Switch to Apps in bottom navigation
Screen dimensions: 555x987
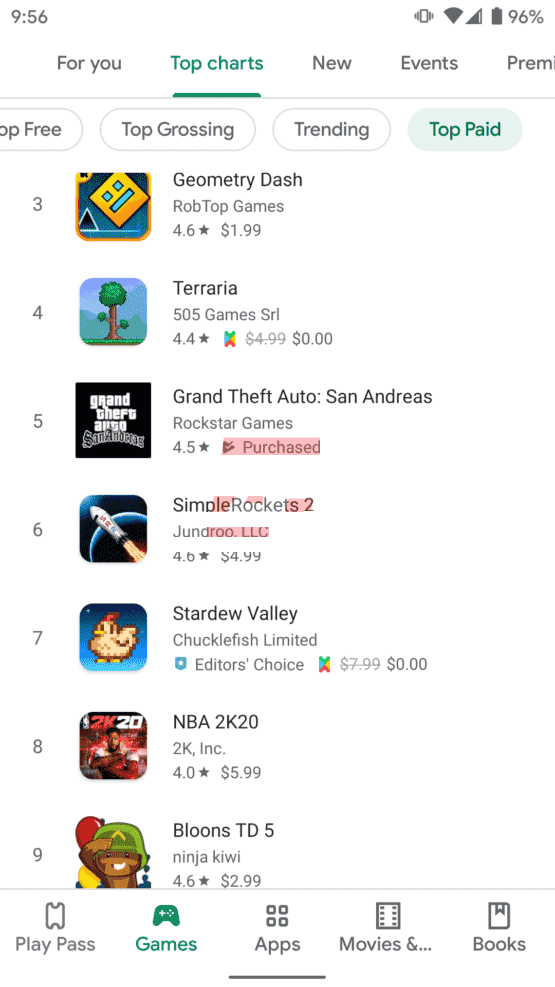click(x=278, y=928)
